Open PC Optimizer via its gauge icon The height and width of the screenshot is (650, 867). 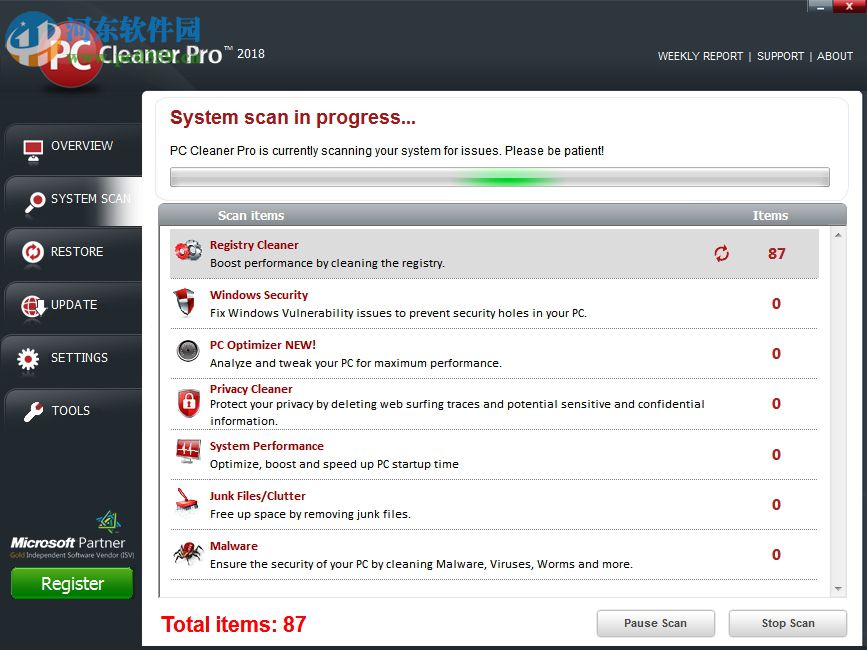click(x=188, y=351)
